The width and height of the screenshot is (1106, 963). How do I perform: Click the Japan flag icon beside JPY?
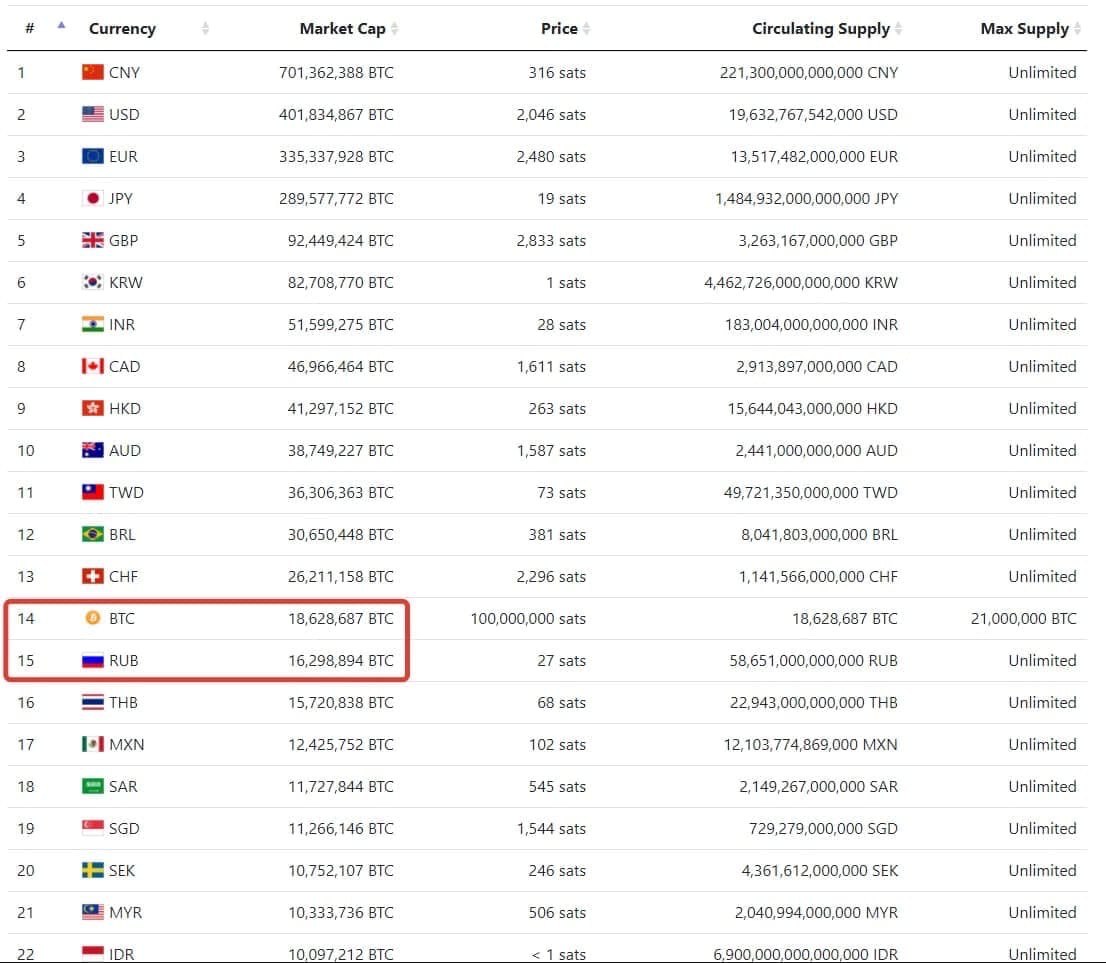[92, 198]
